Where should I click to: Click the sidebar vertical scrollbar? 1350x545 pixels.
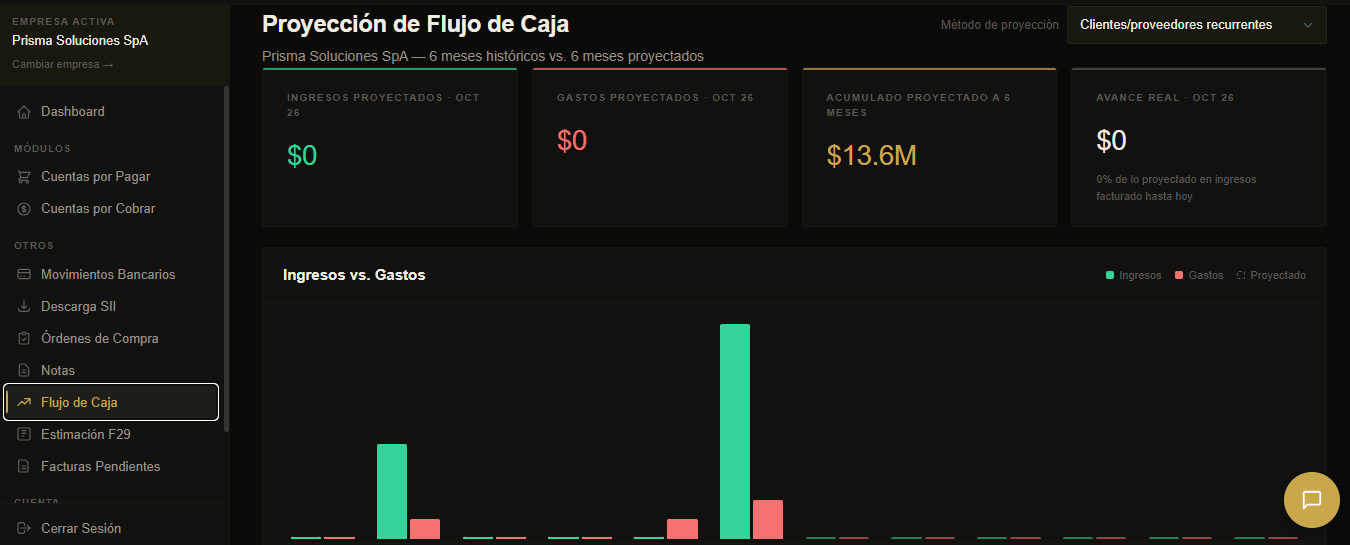226,258
